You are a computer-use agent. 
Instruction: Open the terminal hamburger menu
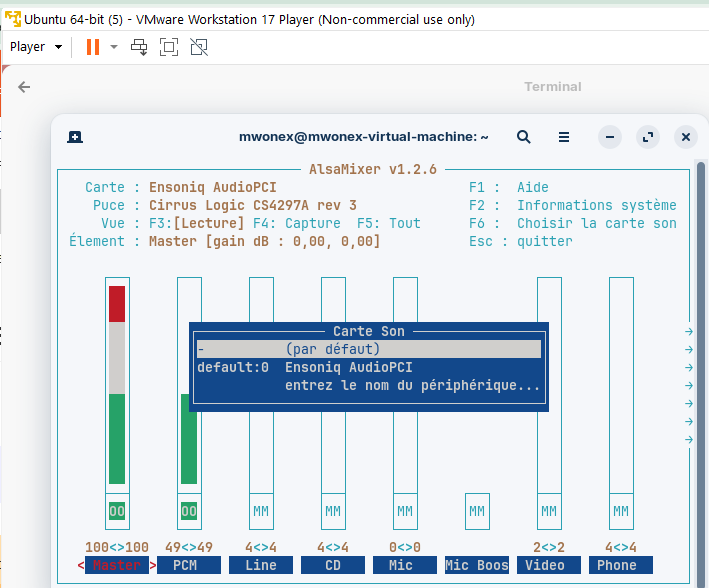564,137
